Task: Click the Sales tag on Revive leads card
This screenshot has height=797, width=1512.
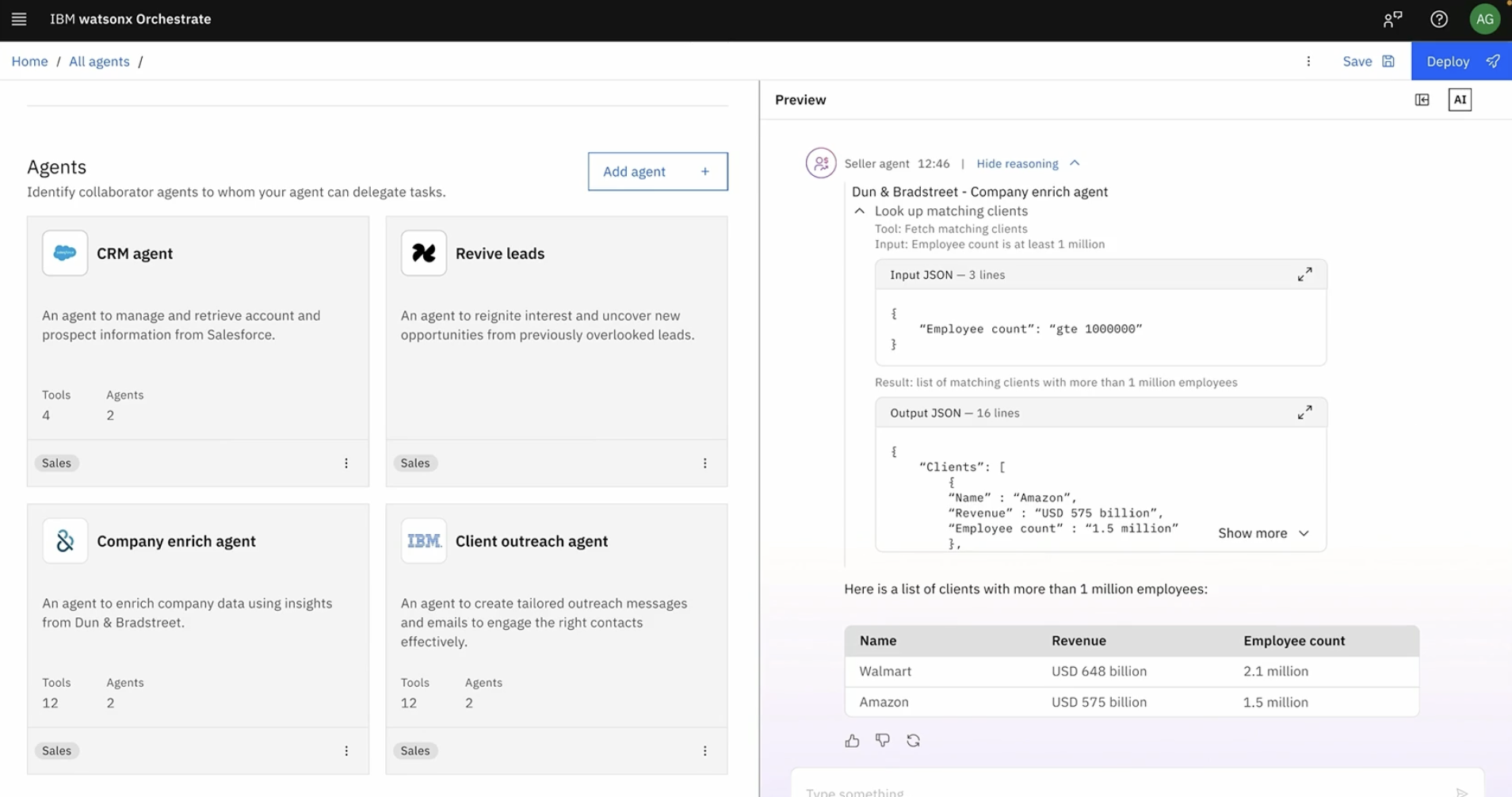Action: (x=415, y=463)
